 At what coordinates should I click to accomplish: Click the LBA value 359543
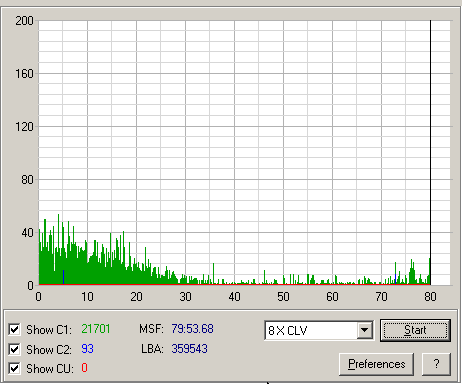pyautogui.click(x=189, y=349)
